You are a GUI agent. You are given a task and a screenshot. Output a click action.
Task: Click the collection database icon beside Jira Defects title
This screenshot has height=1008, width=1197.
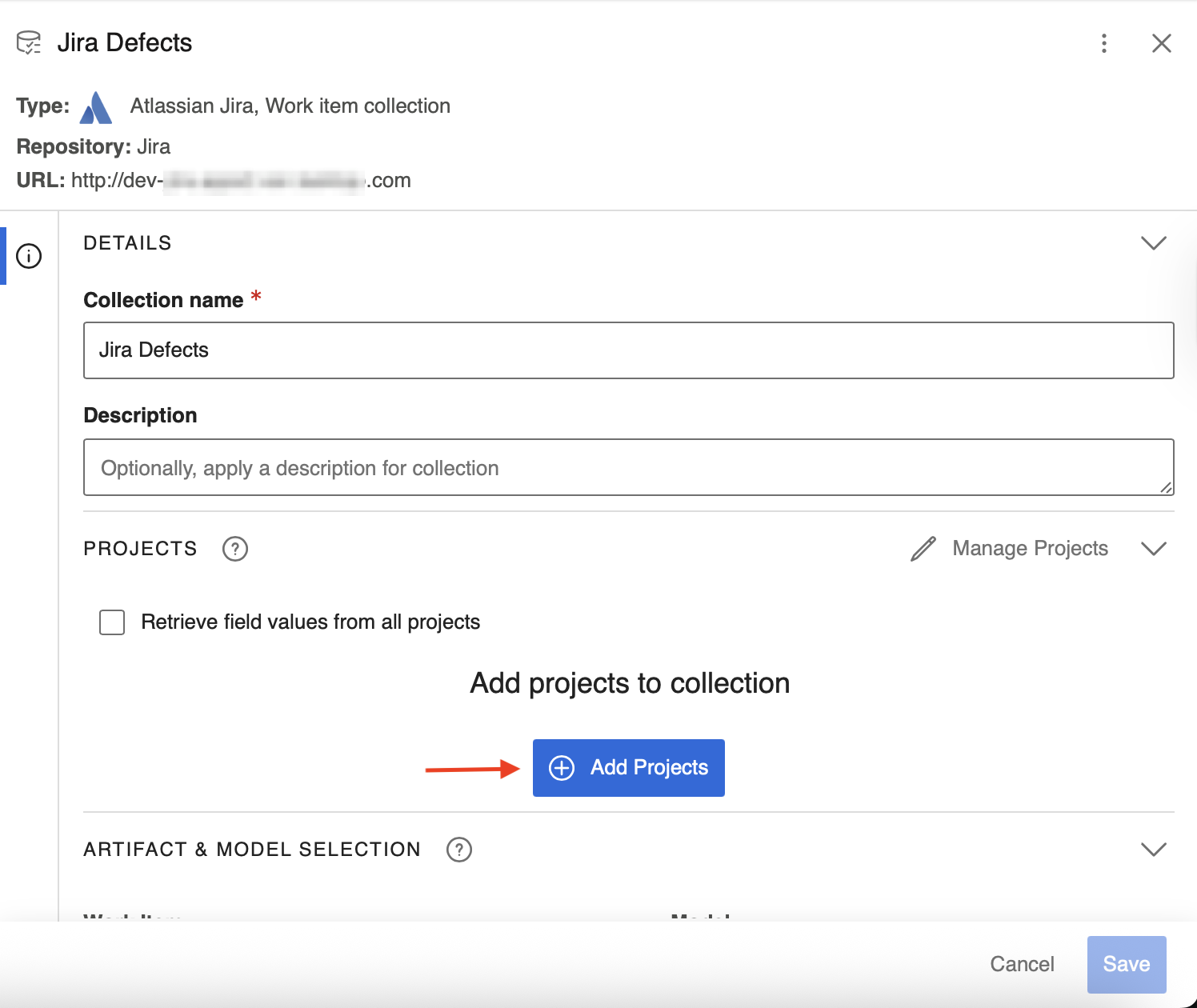(x=30, y=42)
